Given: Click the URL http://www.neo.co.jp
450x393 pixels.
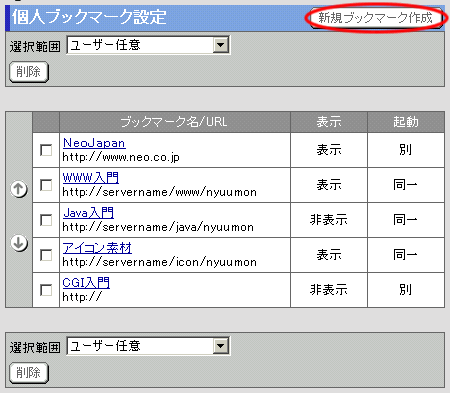Looking at the screenshot, I should click(x=121, y=157).
